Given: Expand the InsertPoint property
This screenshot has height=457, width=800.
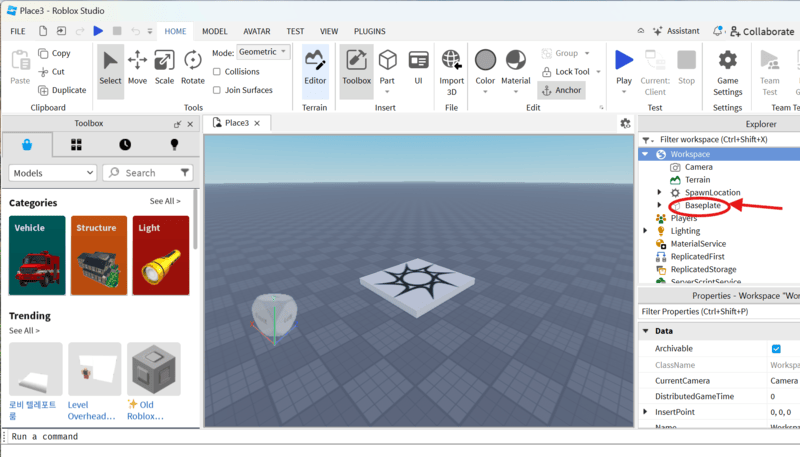Looking at the screenshot, I should click(645, 412).
